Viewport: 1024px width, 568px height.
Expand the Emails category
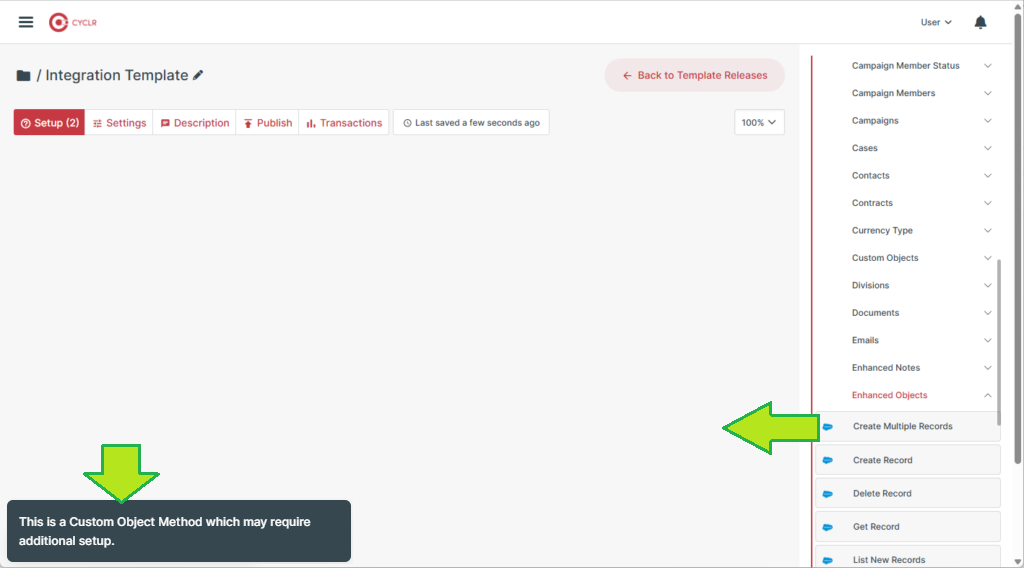[921, 340]
